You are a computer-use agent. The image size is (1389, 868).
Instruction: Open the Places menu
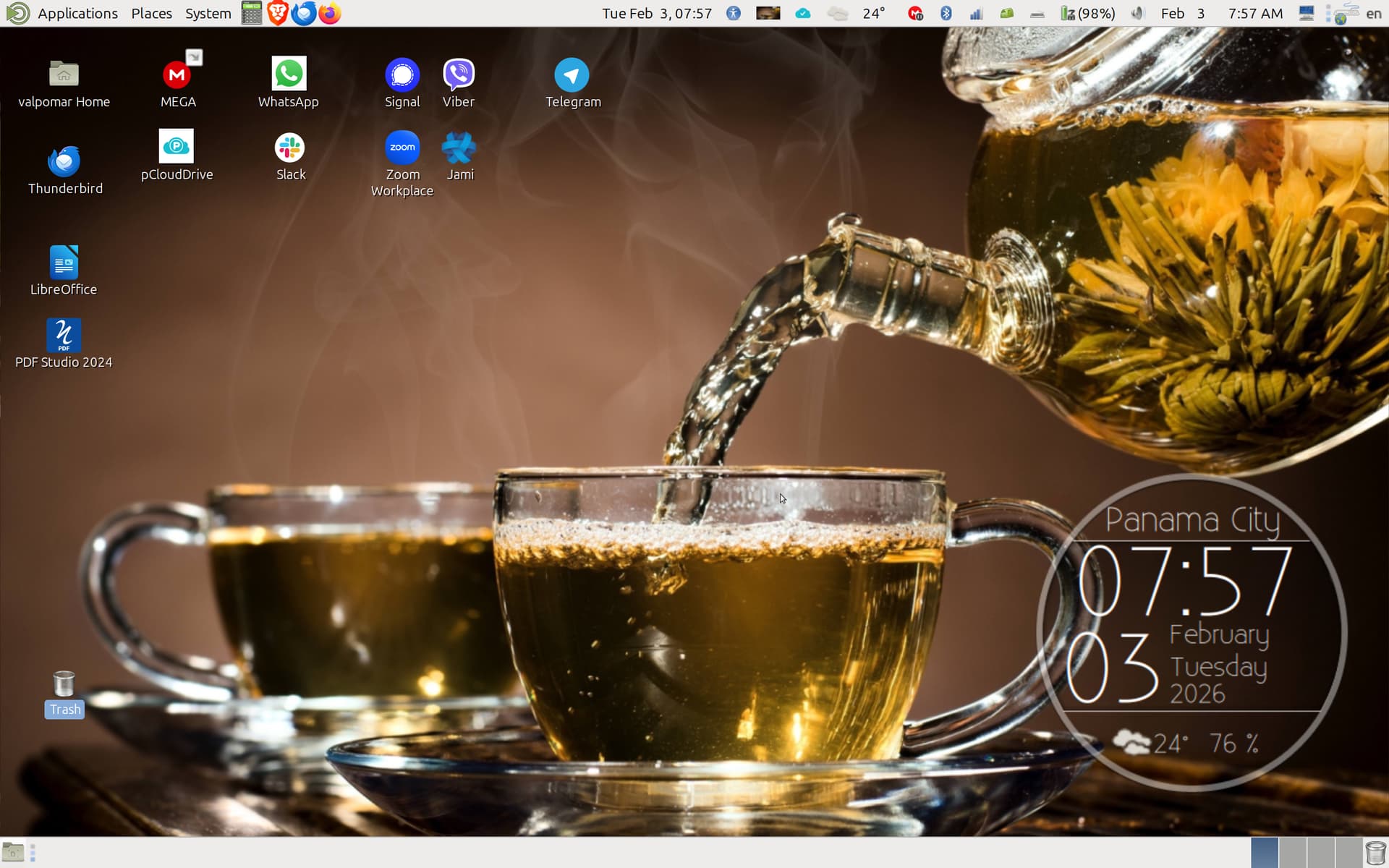point(151,13)
